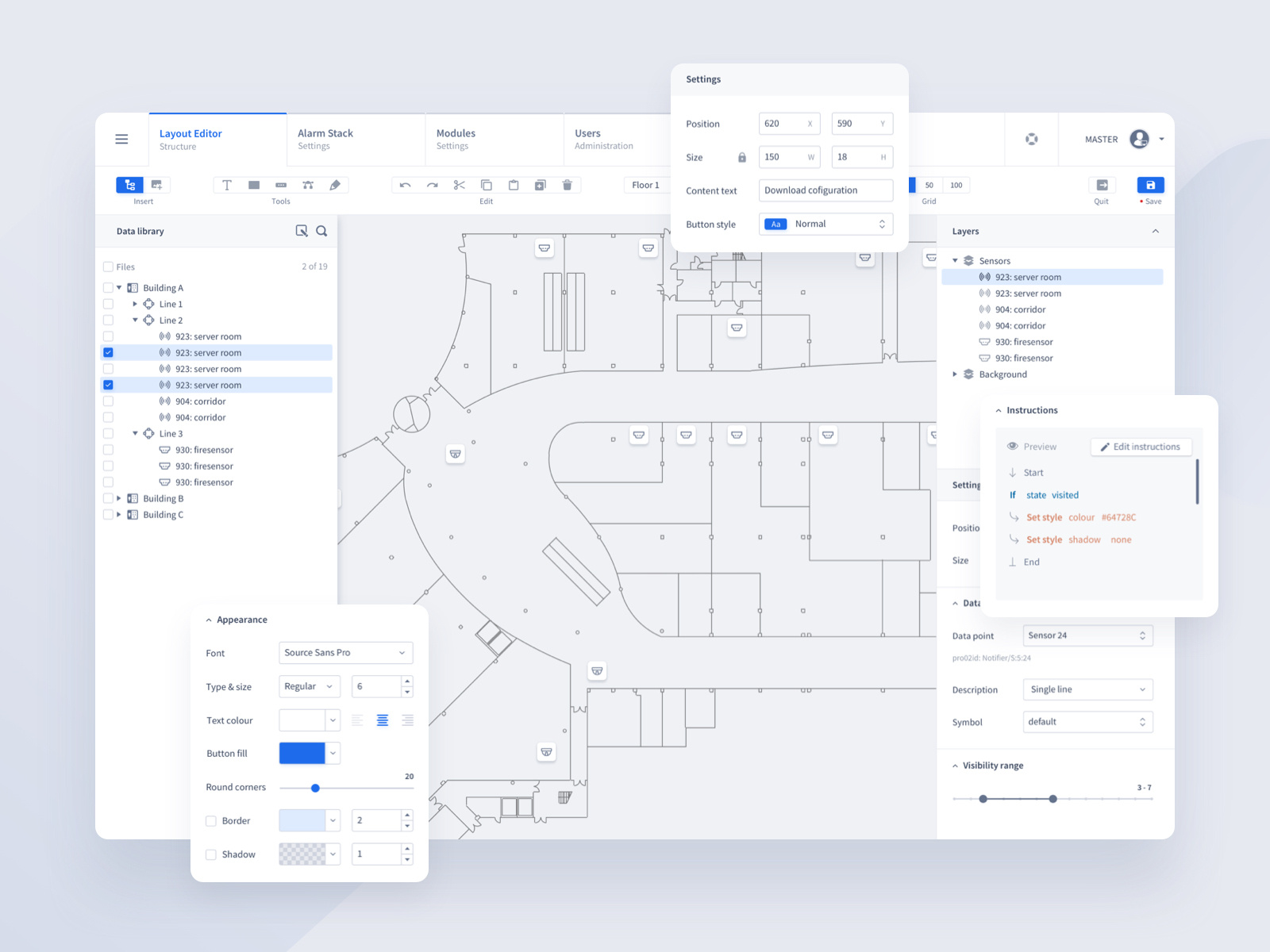
Task: Select the Pencil tool
Action: pyautogui.click(x=334, y=185)
